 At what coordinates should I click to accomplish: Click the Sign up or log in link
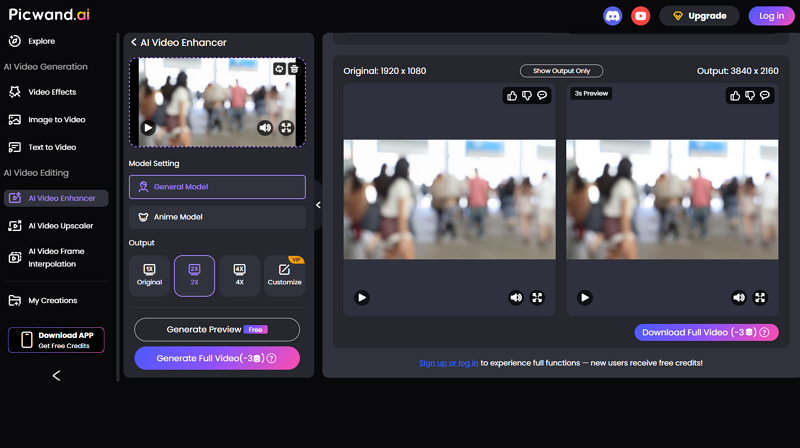[x=448, y=362]
